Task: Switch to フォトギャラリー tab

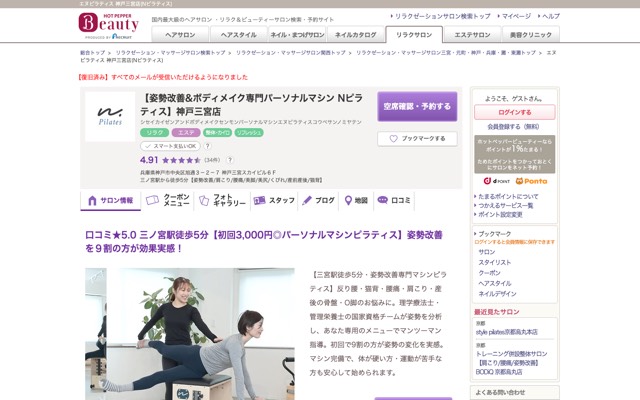Action: [222, 200]
